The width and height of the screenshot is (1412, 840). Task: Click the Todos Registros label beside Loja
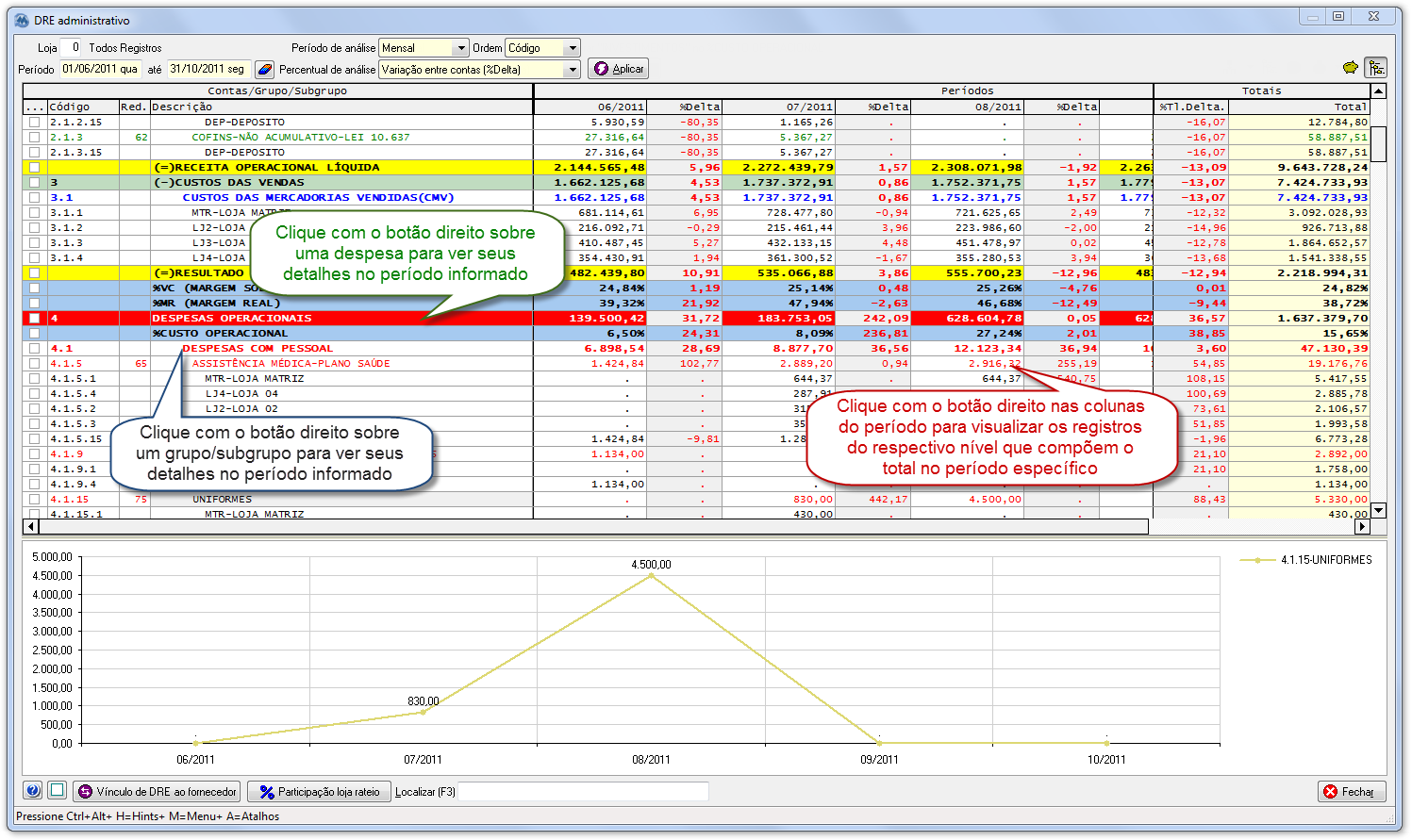125,48
